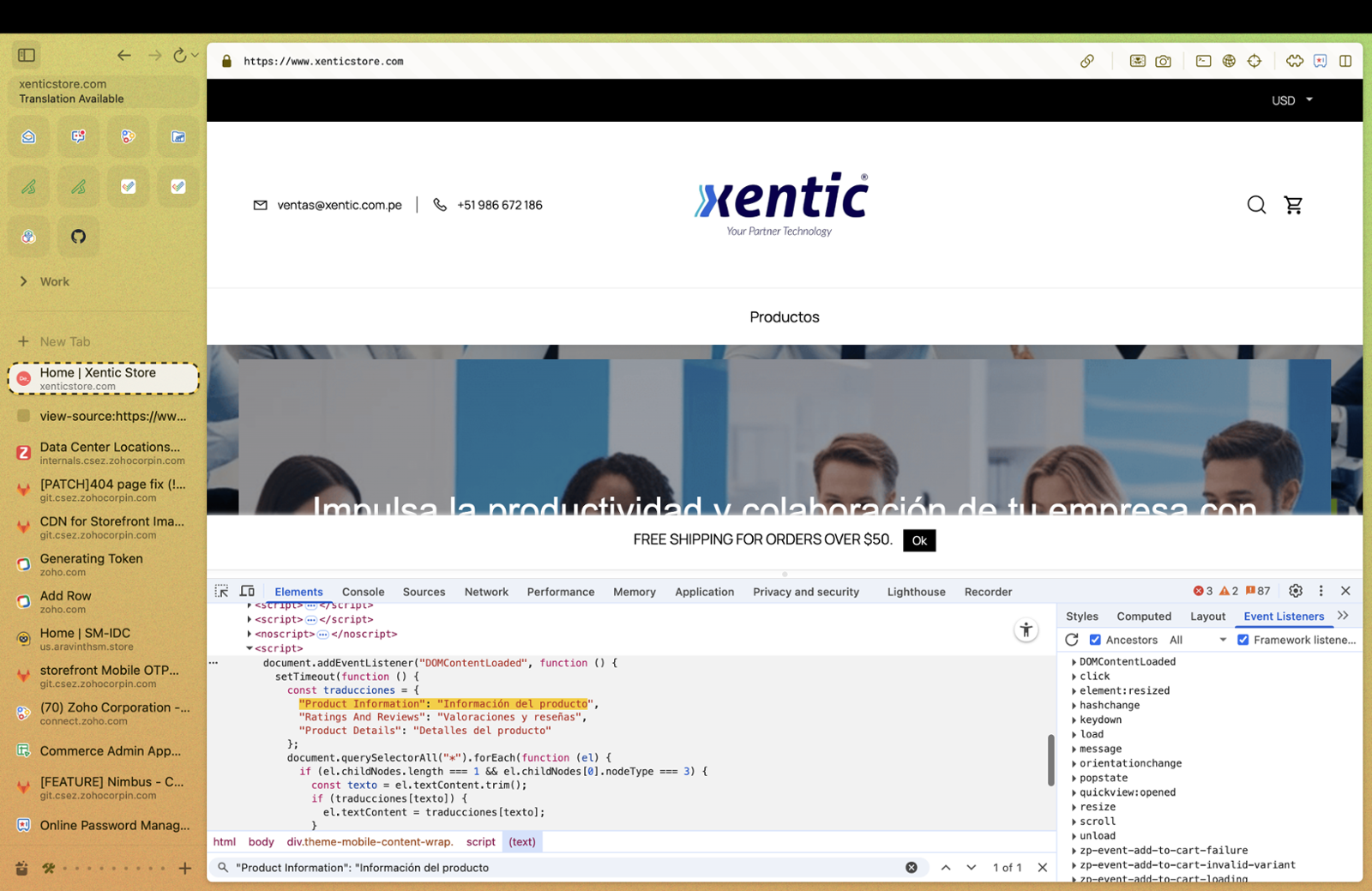This screenshot has height=891, width=1372.
Task: Disable the Framework listeners checkbox
Action: point(1243,640)
